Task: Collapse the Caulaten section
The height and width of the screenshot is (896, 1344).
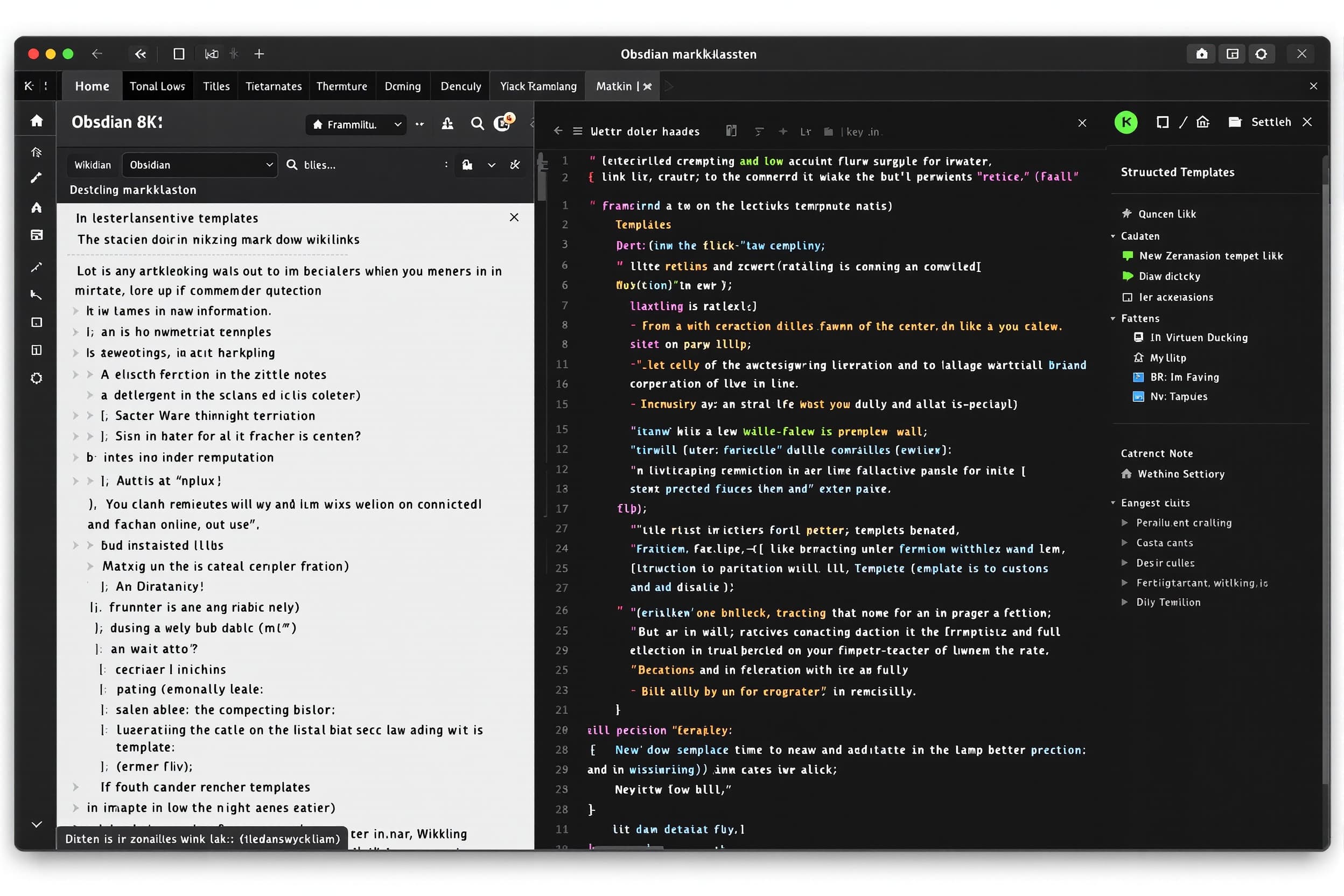Action: [1113, 236]
